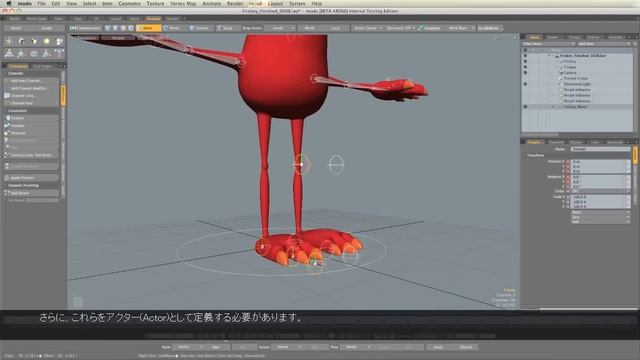Select the fifth tool icon in the second row
This screenshot has height=360, width=640.
(59, 53)
